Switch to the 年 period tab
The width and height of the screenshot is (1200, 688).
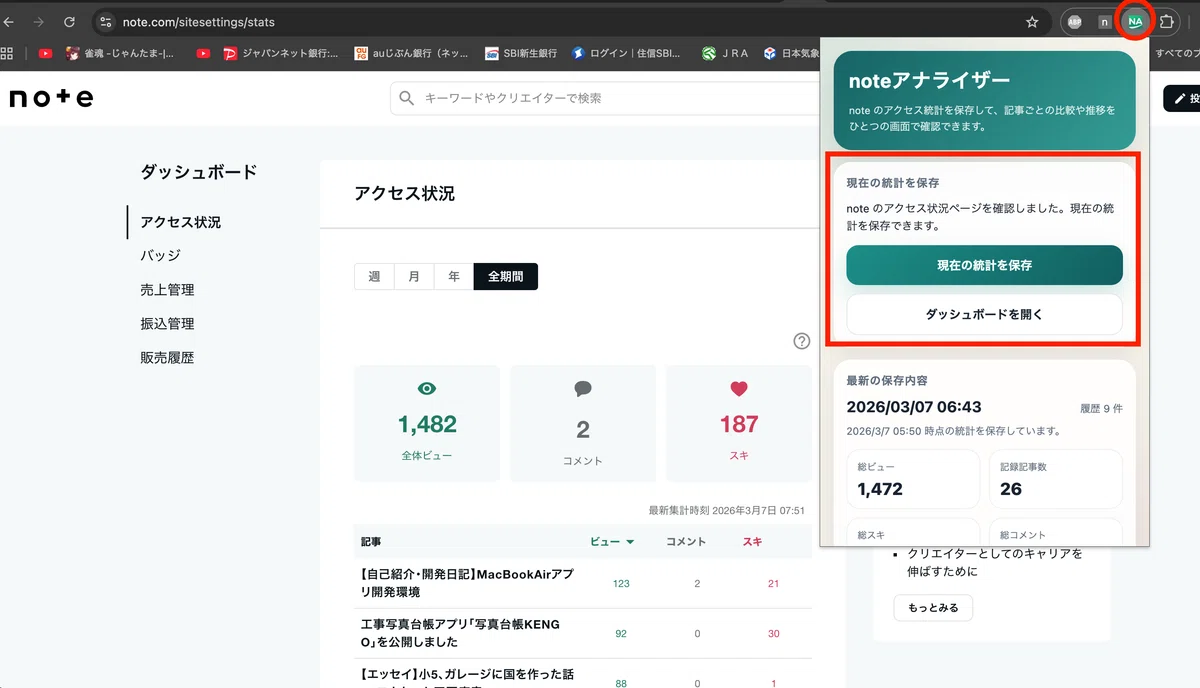click(x=454, y=276)
